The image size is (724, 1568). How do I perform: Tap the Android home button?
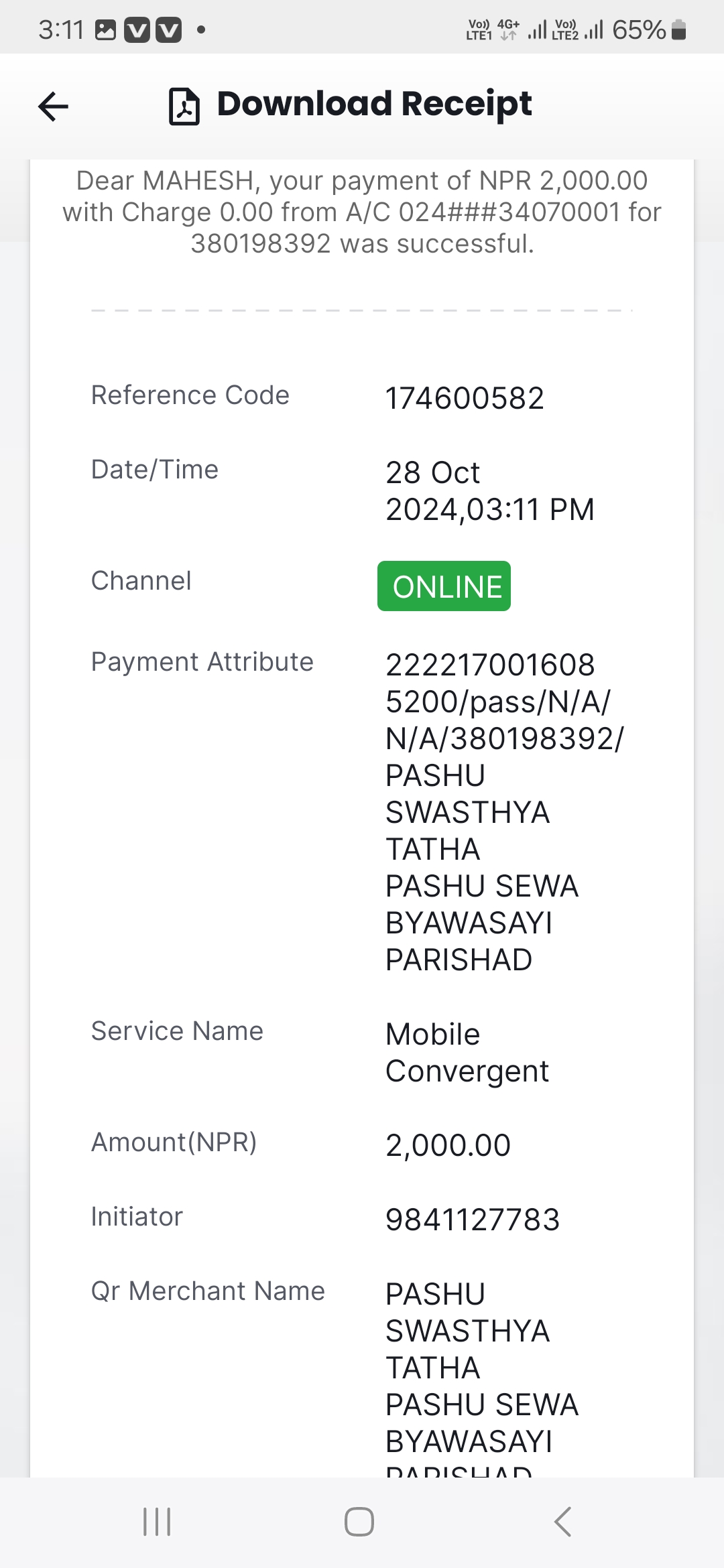(359, 1521)
